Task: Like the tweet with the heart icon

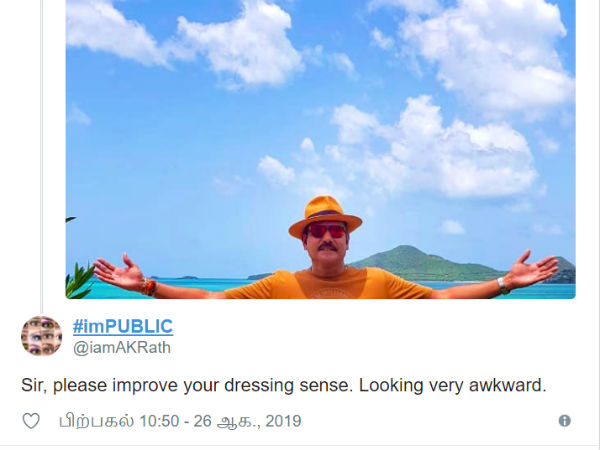Action: 31,421
